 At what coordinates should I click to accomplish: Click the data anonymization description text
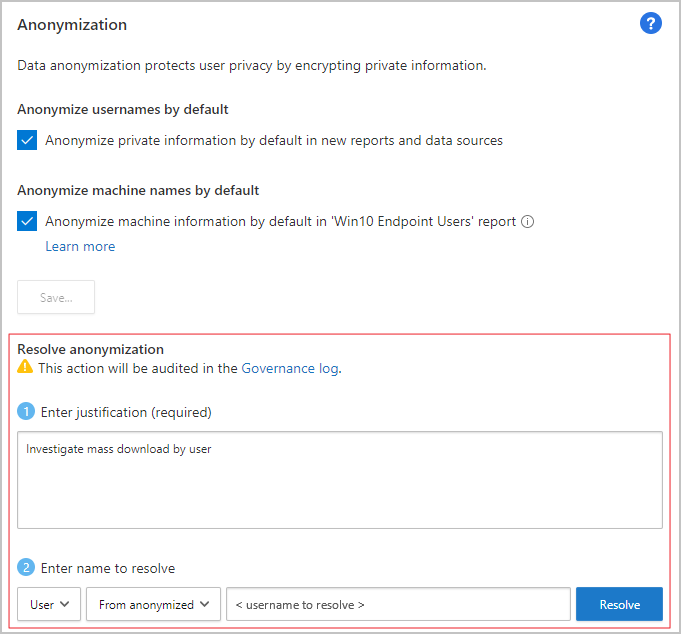pyautogui.click(x=251, y=66)
